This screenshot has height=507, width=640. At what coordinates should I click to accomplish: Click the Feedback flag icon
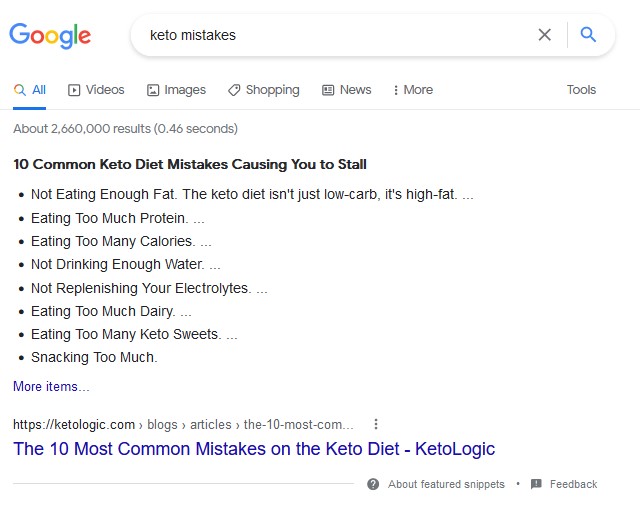coord(536,484)
